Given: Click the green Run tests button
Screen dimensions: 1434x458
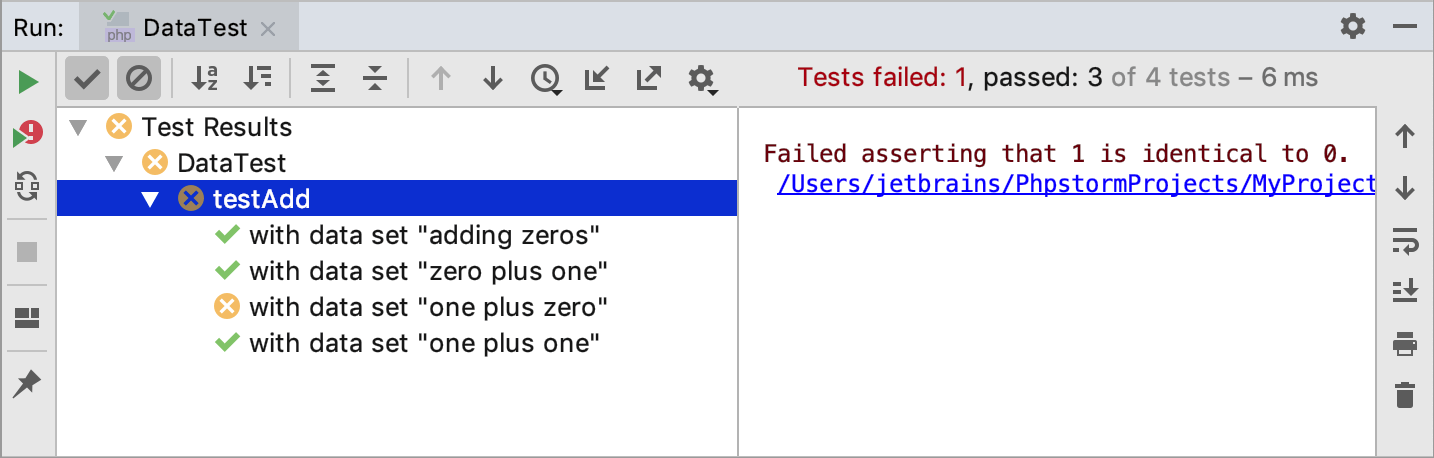Looking at the screenshot, I should (28, 81).
